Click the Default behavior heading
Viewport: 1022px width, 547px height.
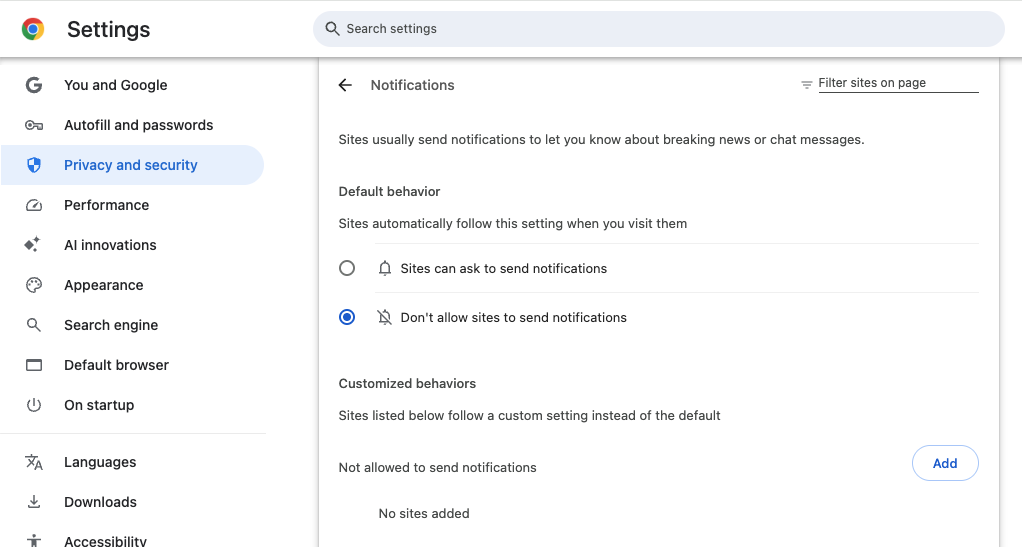click(x=389, y=192)
